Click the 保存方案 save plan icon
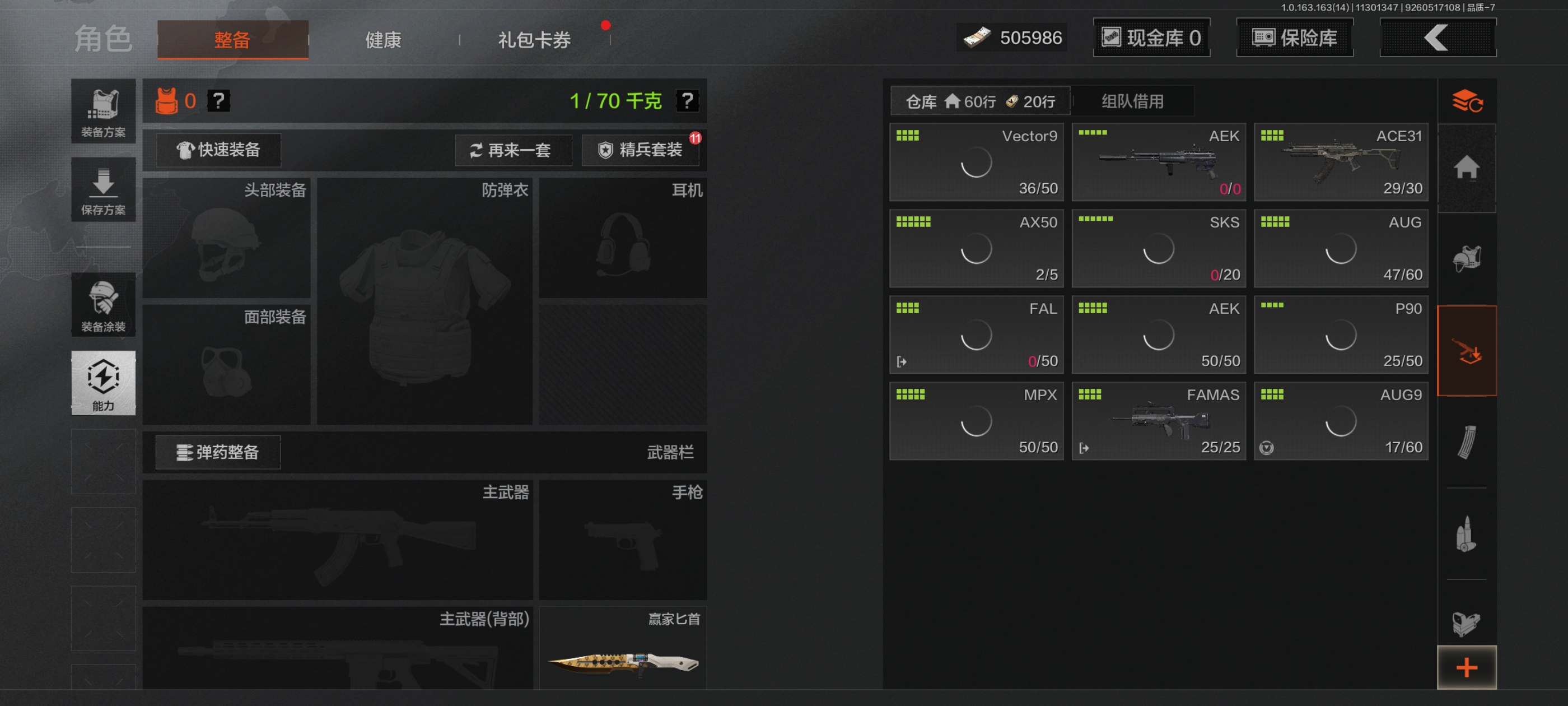This screenshot has width=1568, height=706. click(x=103, y=190)
